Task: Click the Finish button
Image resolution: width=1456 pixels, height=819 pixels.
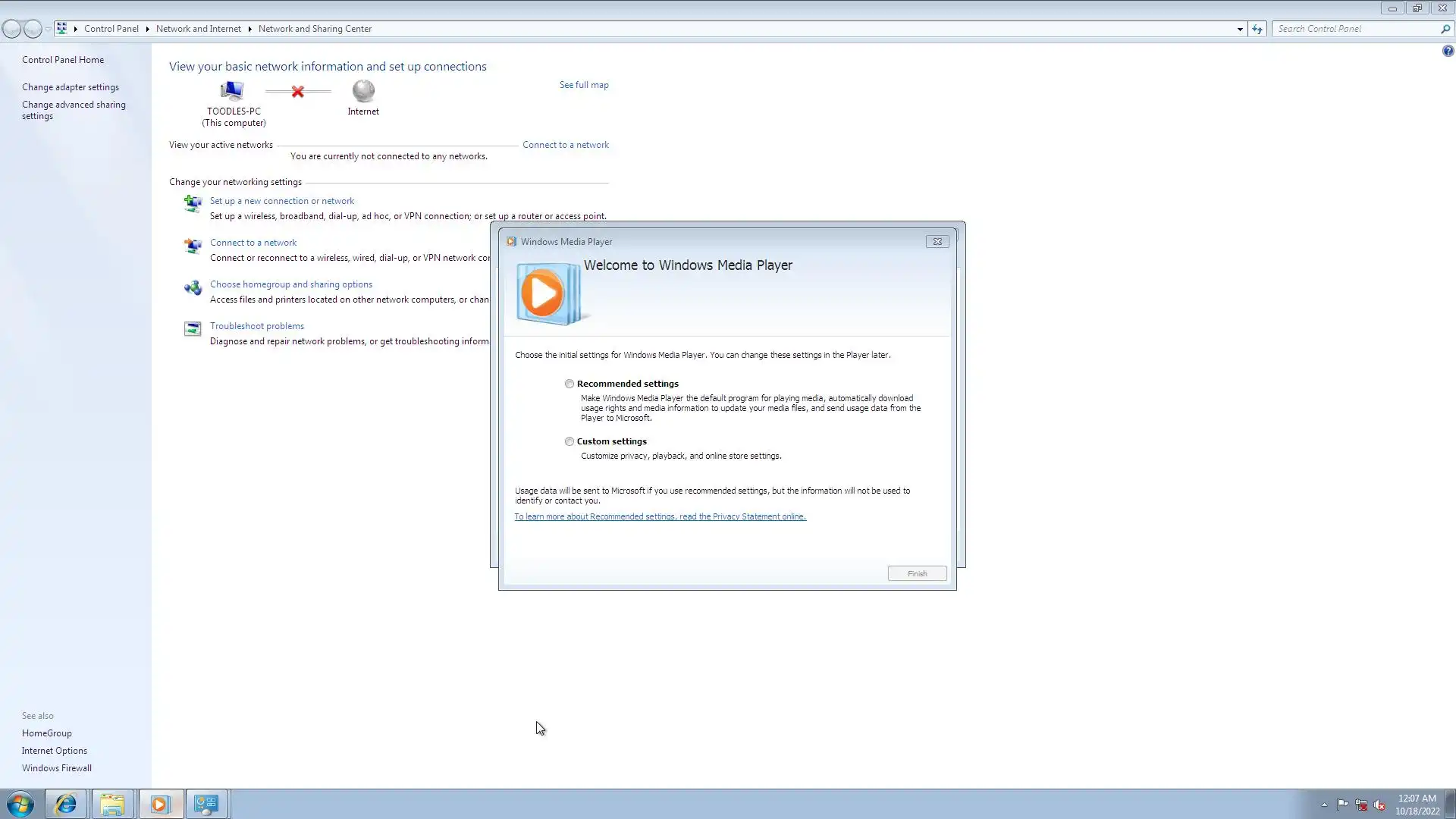Action: click(x=917, y=573)
